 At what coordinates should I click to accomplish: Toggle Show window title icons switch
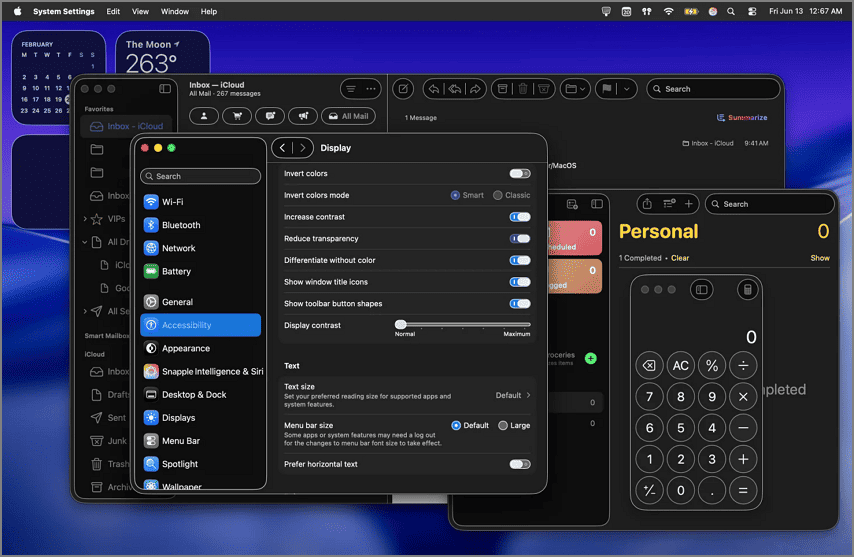click(520, 282)
